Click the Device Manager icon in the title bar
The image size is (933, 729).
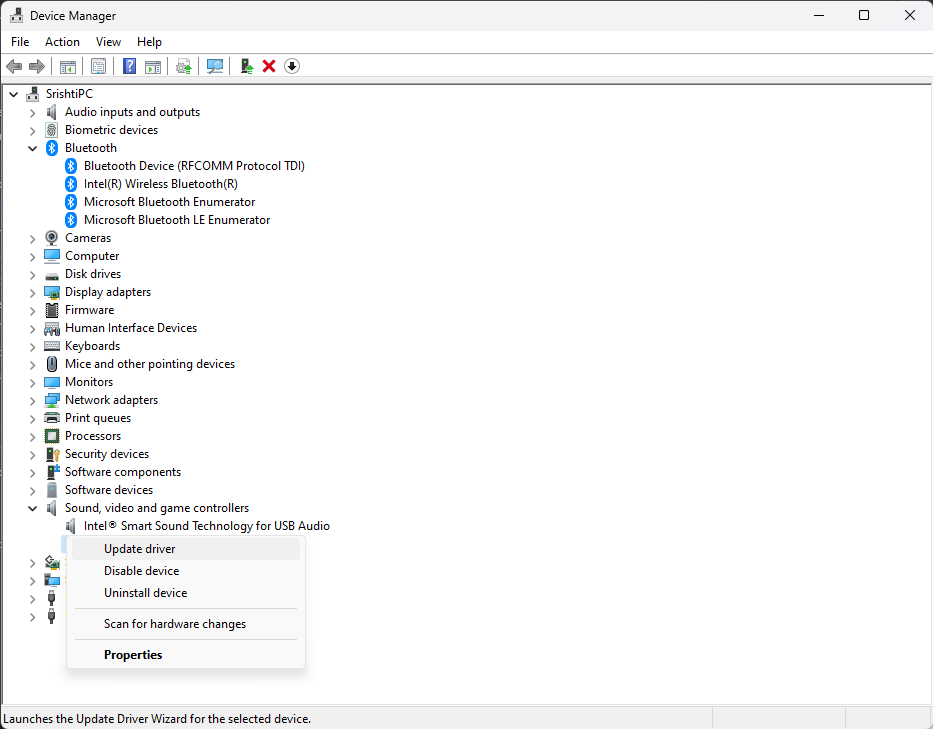pos(16,15)
